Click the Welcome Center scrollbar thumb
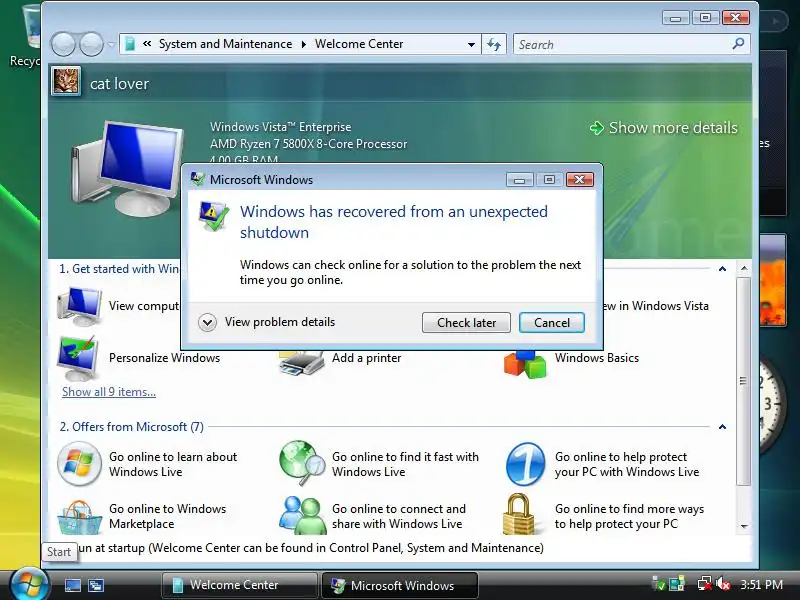The image size is (800, 600). 744,381
